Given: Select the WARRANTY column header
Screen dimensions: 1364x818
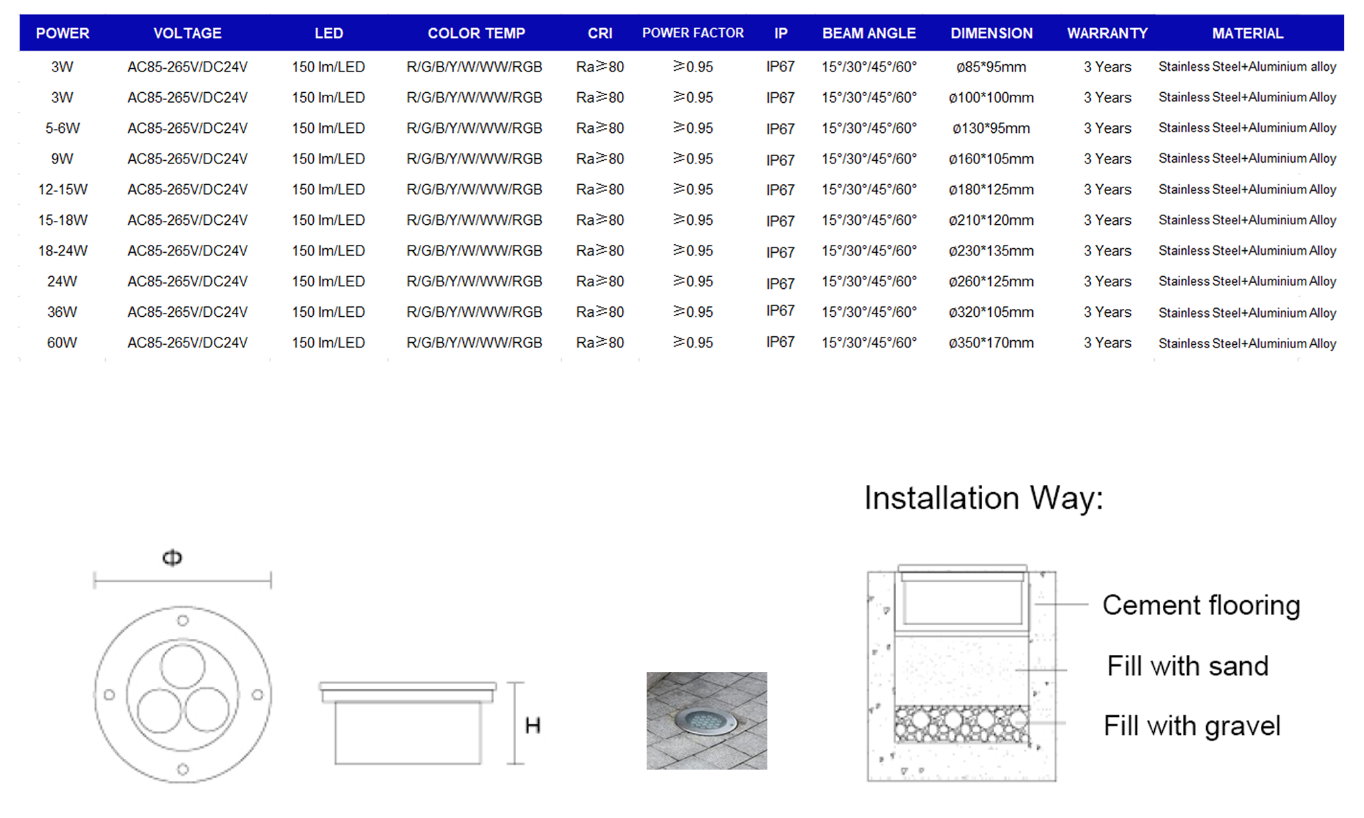Looking at the screenshot, I should click(1107, 33).
